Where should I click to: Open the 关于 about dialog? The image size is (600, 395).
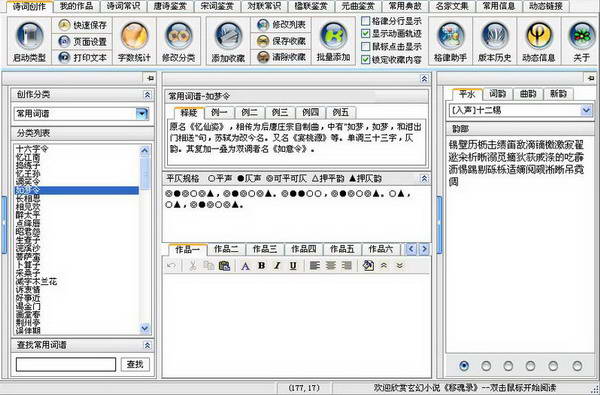581,41
